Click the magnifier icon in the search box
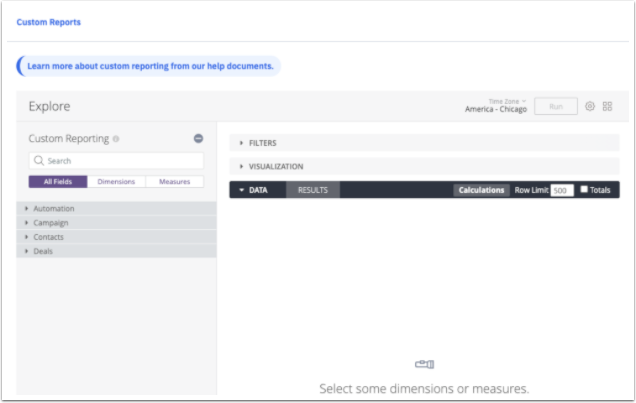This screenshot has height=403, width=636. (38, 161)
